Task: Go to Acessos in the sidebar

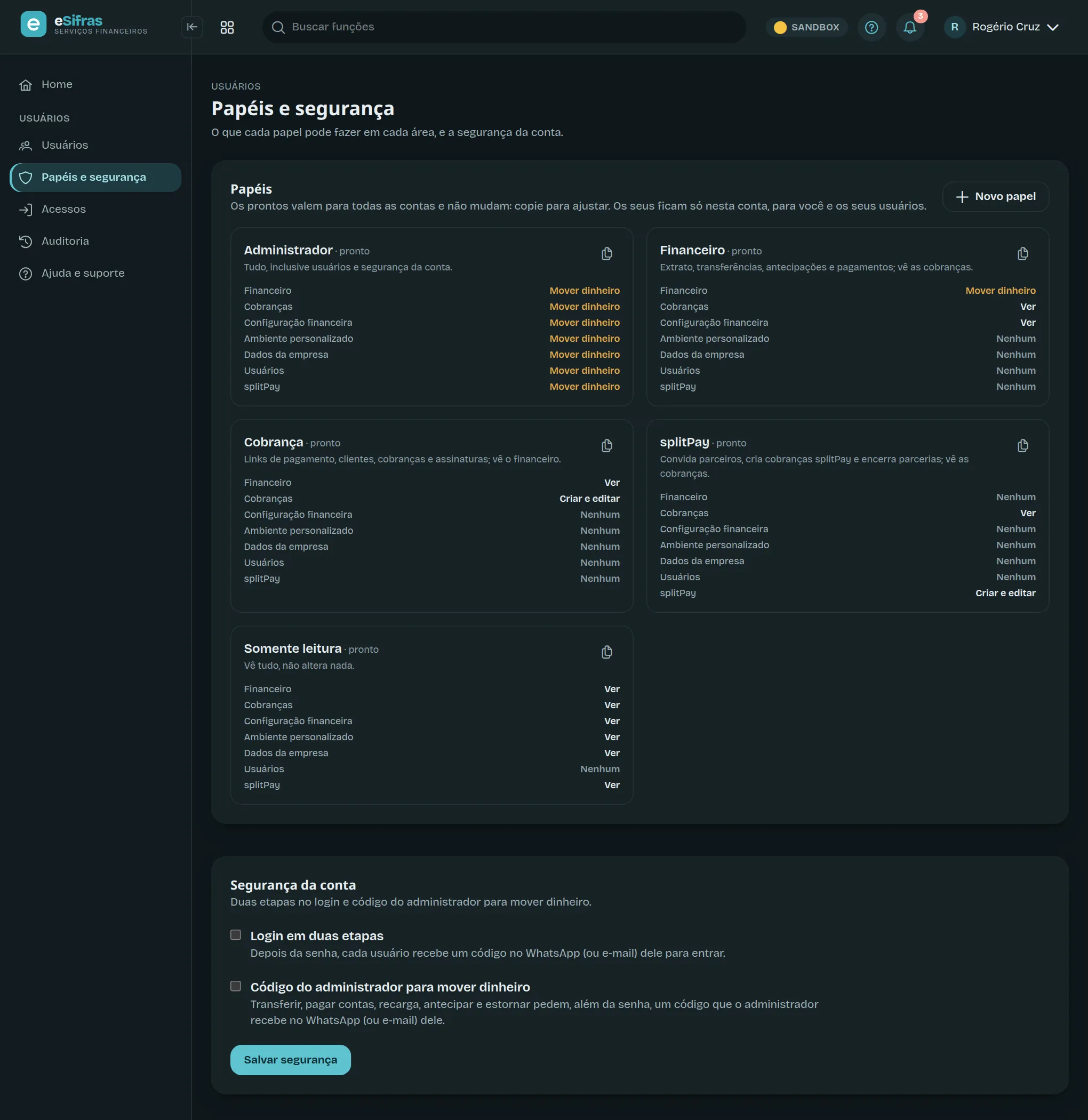Action: coord(96,209)
